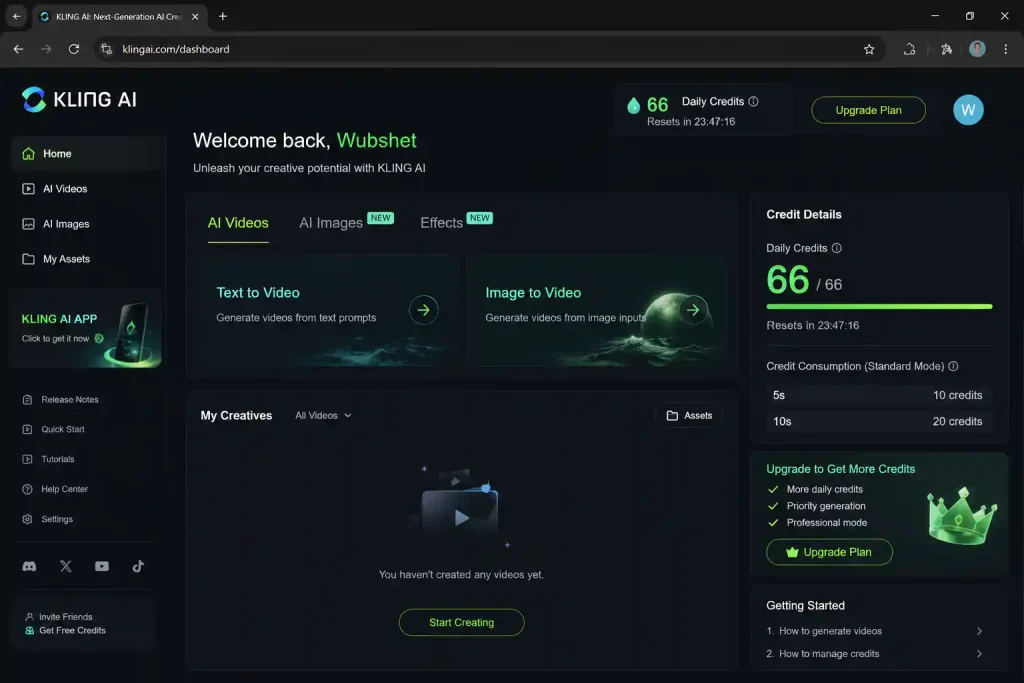Image resolution: width=1024 pixels, height=683 pixels.
Task: Click the 'More daily credits' benefit
Action: pos(824,489)
